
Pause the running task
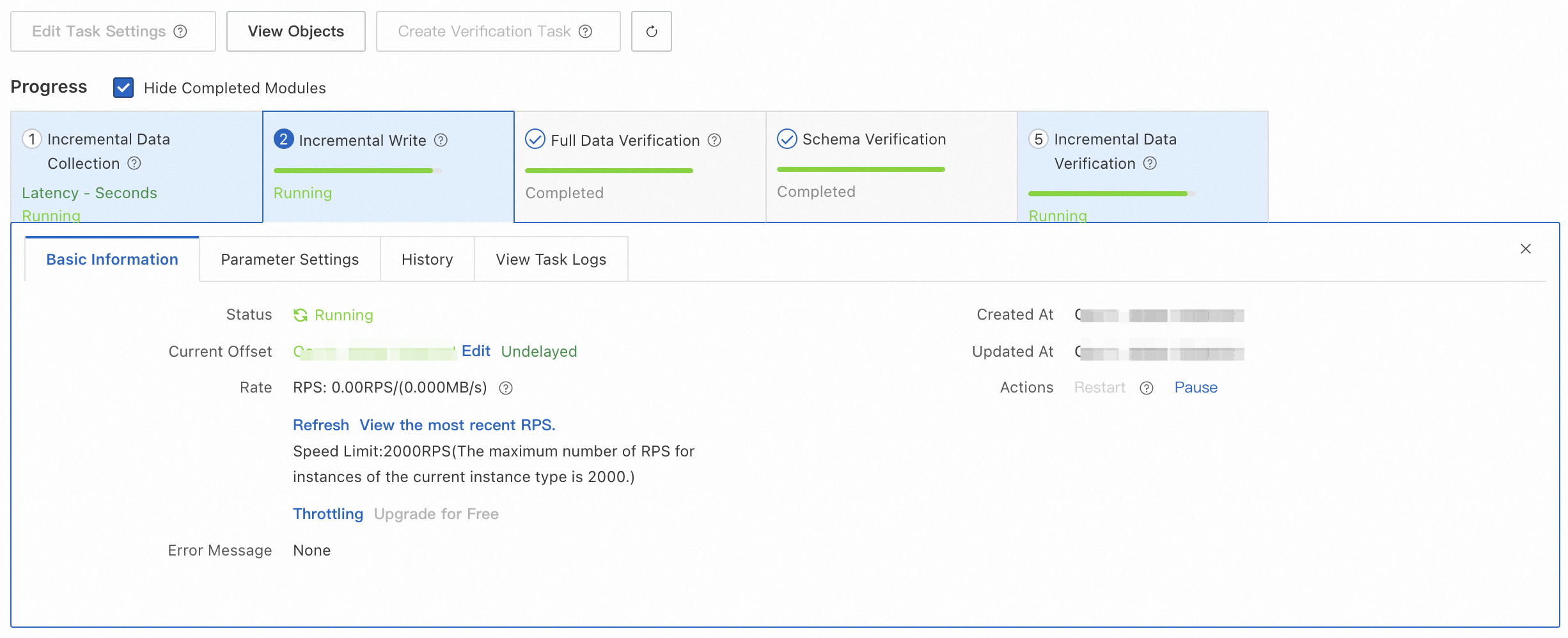tap(1195, 387)
